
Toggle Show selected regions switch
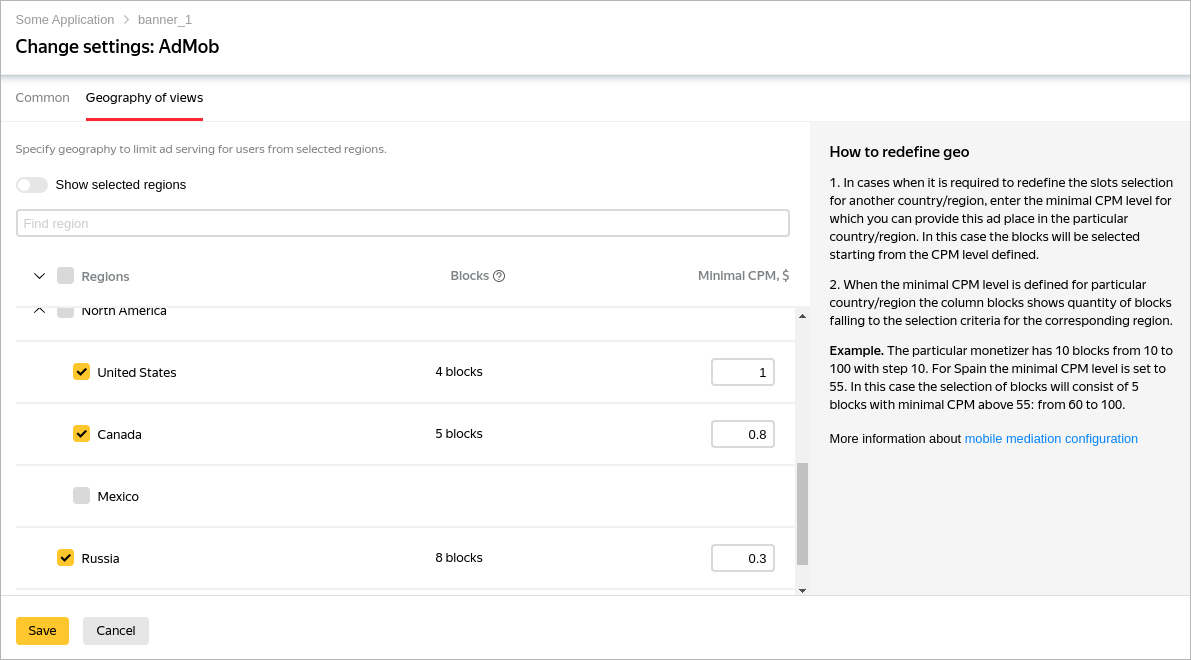(x=32, y=185)
